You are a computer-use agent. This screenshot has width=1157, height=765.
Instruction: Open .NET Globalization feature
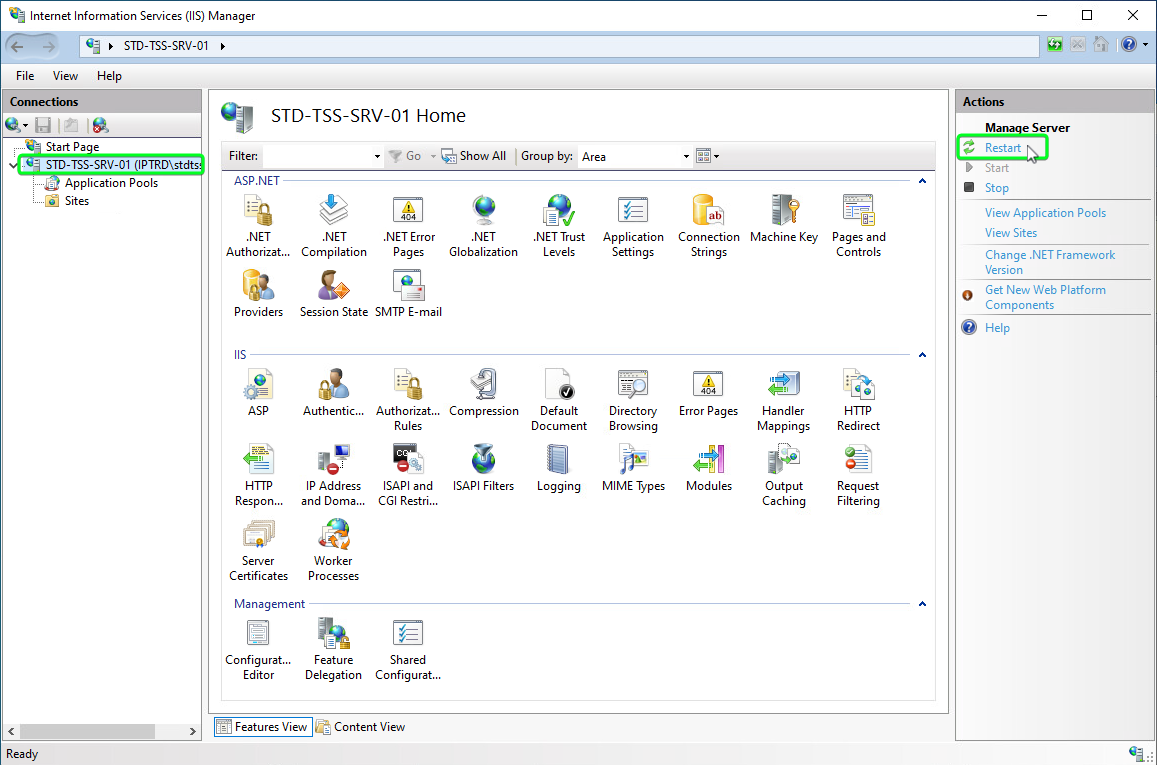pyautogui.click(x=483, y=226)
